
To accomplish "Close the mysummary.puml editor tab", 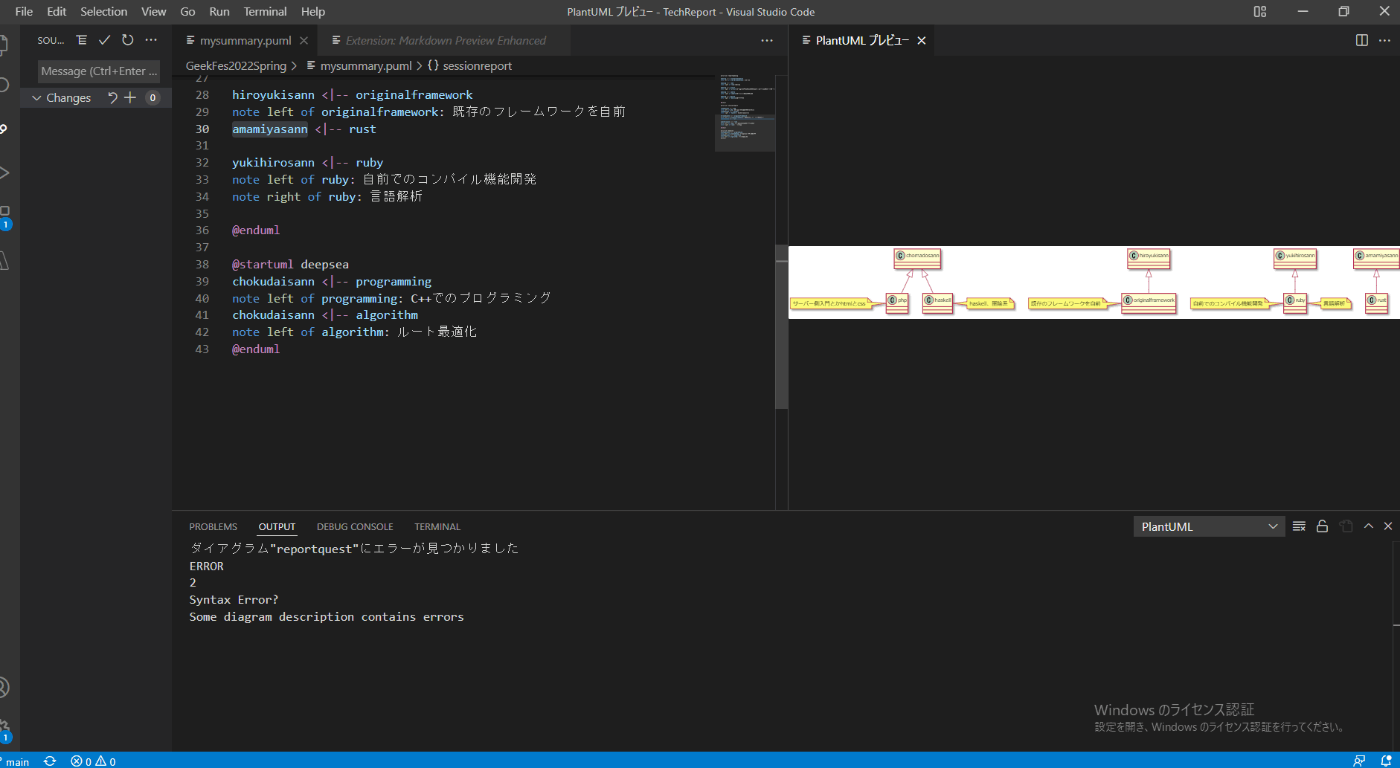I will click(x=304, y=41).
